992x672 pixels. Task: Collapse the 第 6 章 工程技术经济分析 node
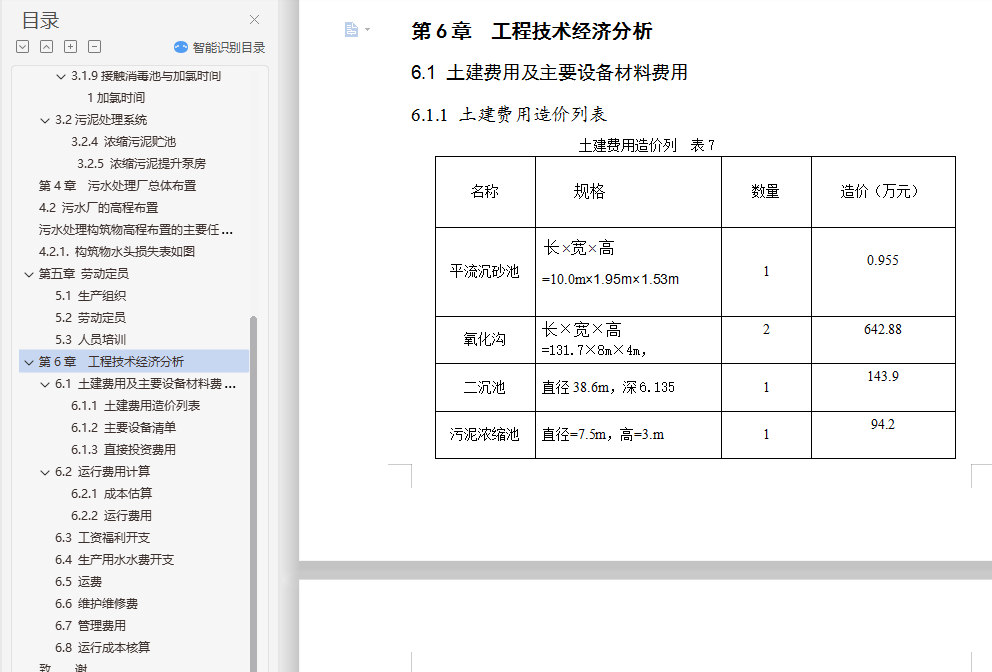(x=28, y=363)
